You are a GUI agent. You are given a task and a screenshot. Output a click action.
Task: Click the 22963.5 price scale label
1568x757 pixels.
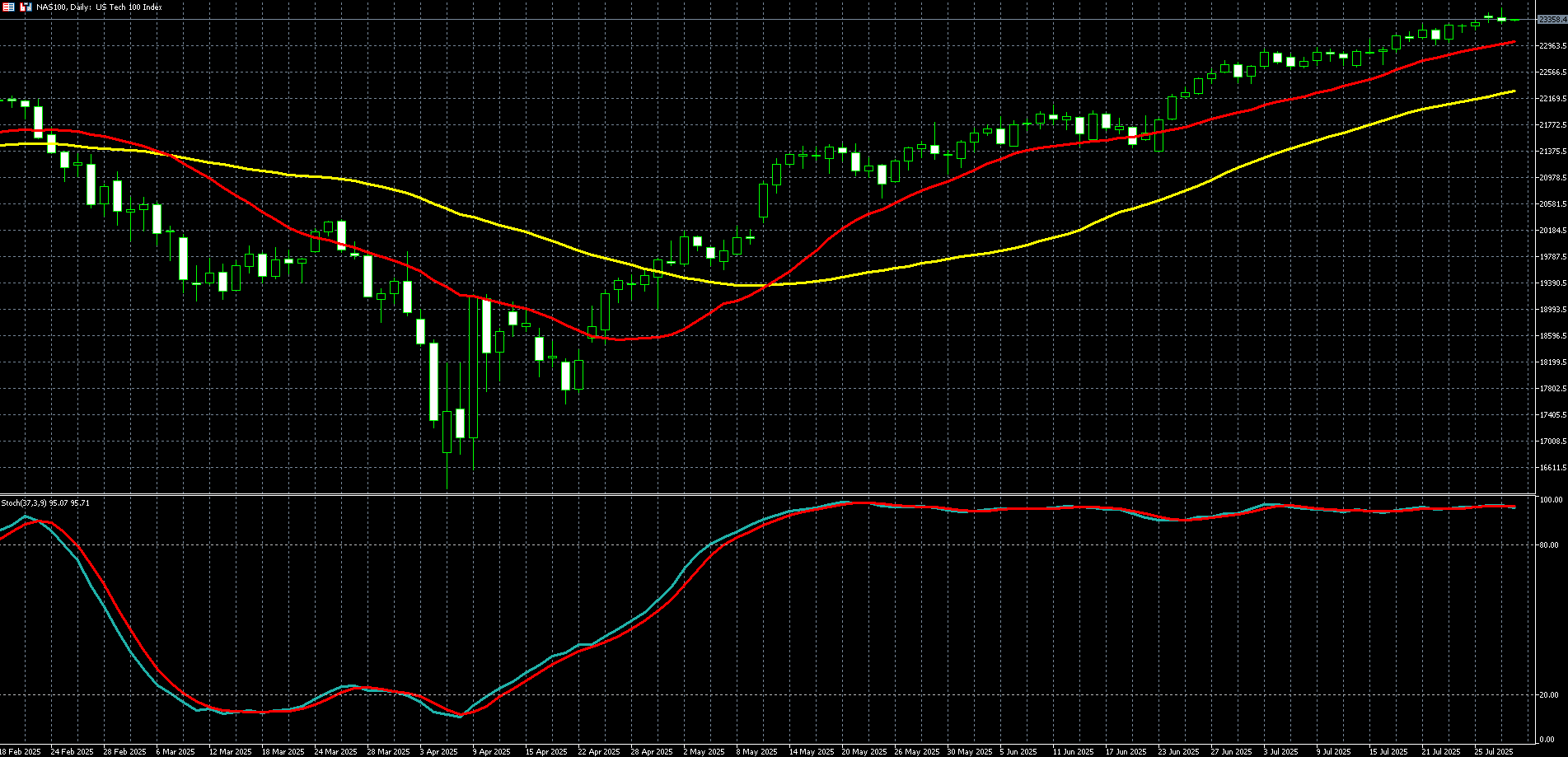click(x=1552, y=46)
